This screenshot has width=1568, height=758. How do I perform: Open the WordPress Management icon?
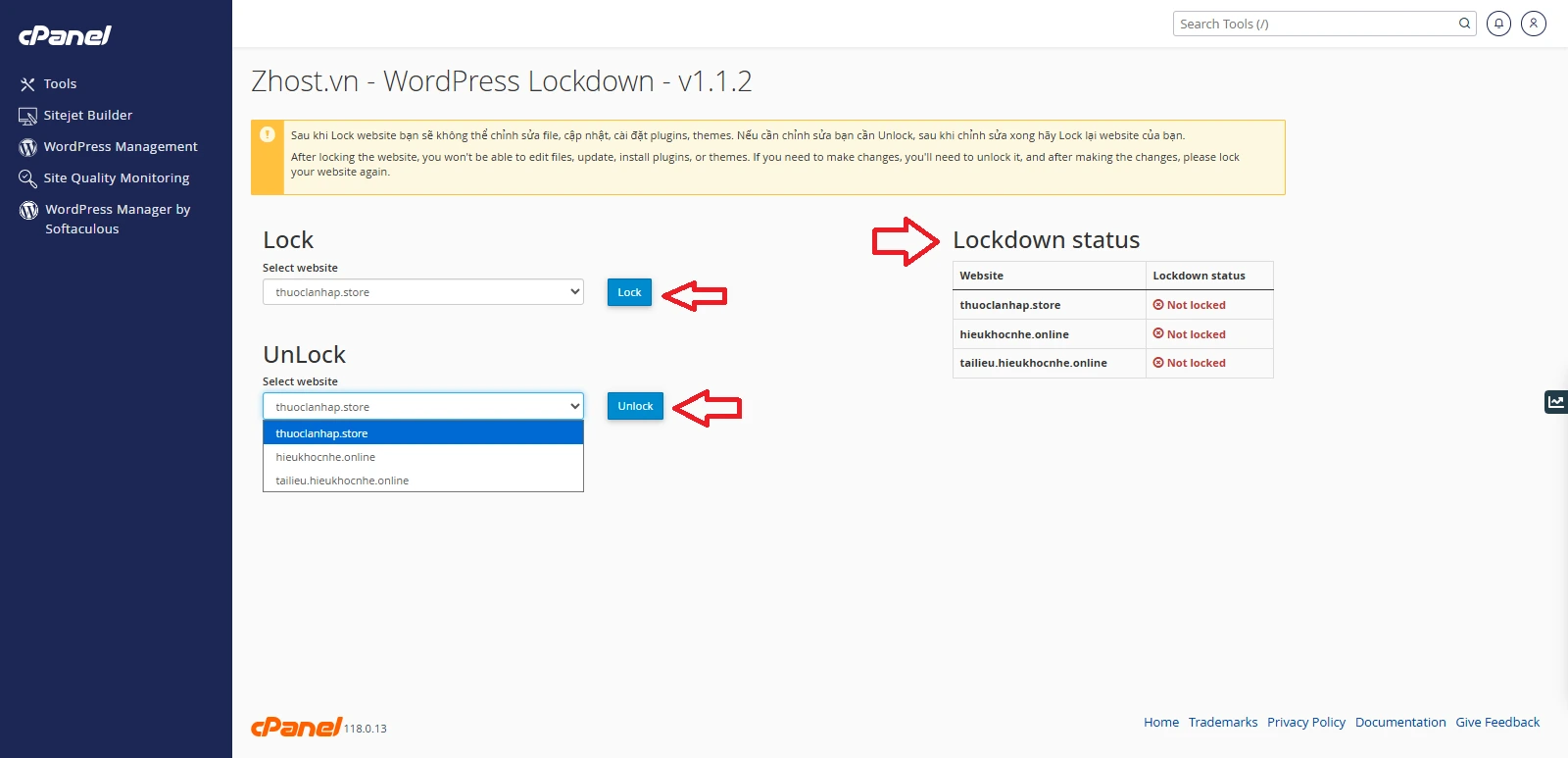27,147
